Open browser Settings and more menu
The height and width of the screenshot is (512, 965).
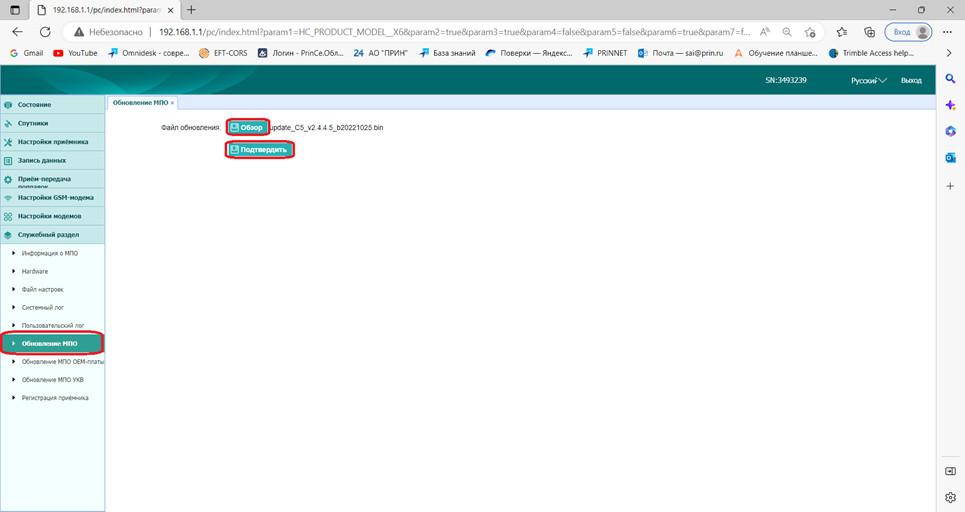(x=947, y=32)
